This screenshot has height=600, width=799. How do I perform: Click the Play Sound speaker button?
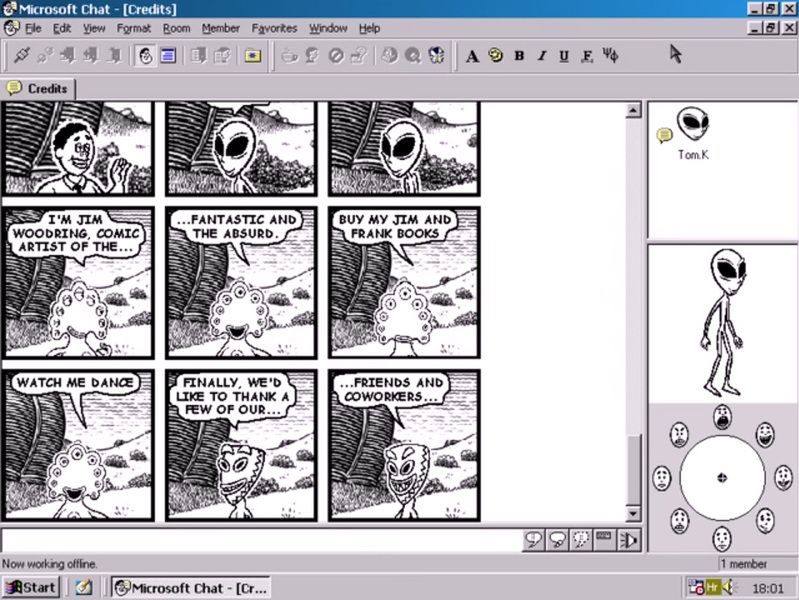[x=628, y=540]
